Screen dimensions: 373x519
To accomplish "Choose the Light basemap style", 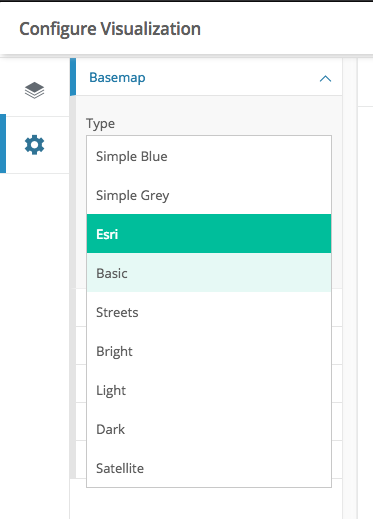I will (209, 390).
